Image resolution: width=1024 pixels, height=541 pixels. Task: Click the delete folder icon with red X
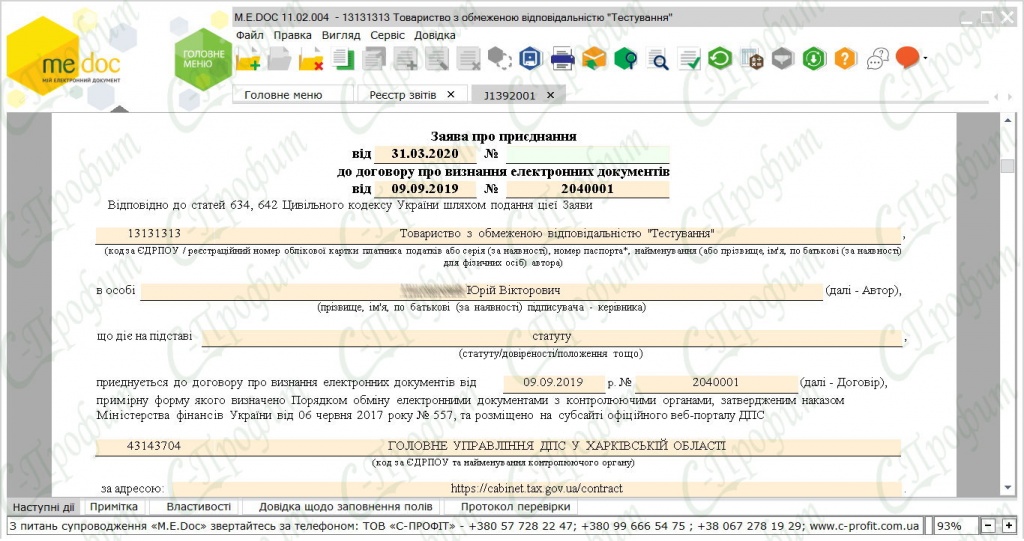tap(310, 59)
